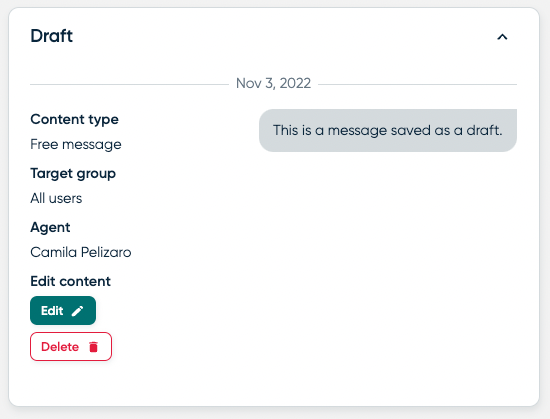Click the Edit button text
The width and height of the screenshot is (550, 419).
point(52,311)
